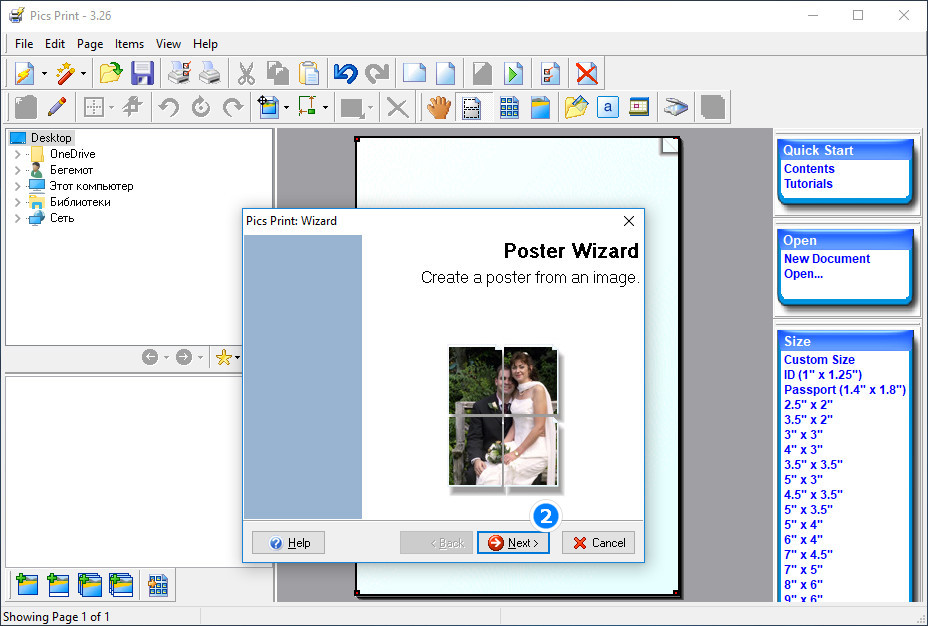Select the Hand pan tool
The width and height of the screenshot is (928, 626).
438,107
